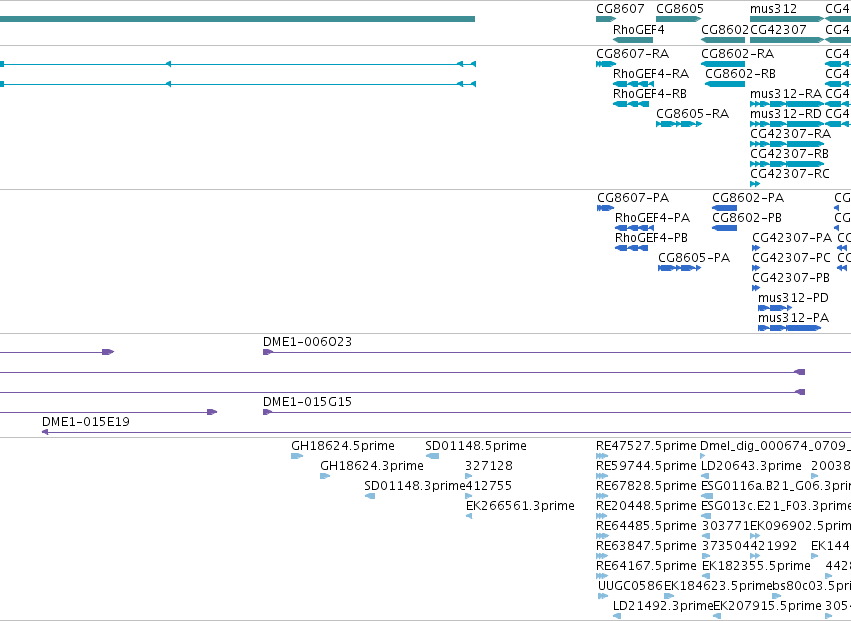Click the mus312 gene label
The width and height of the screenshot is (851, 621).
(x=773, y=9)
